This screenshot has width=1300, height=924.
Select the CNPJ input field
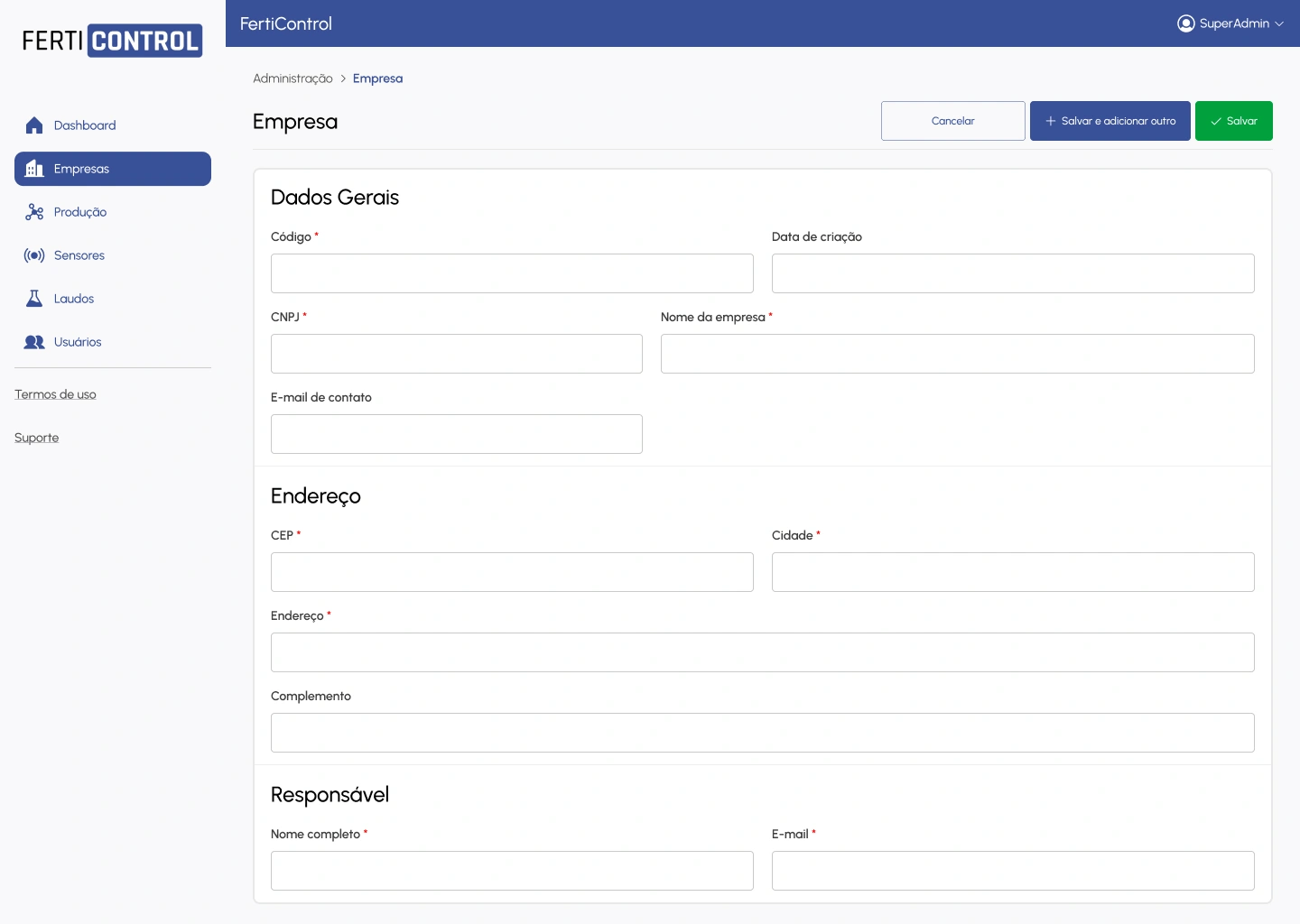point(456,354)
